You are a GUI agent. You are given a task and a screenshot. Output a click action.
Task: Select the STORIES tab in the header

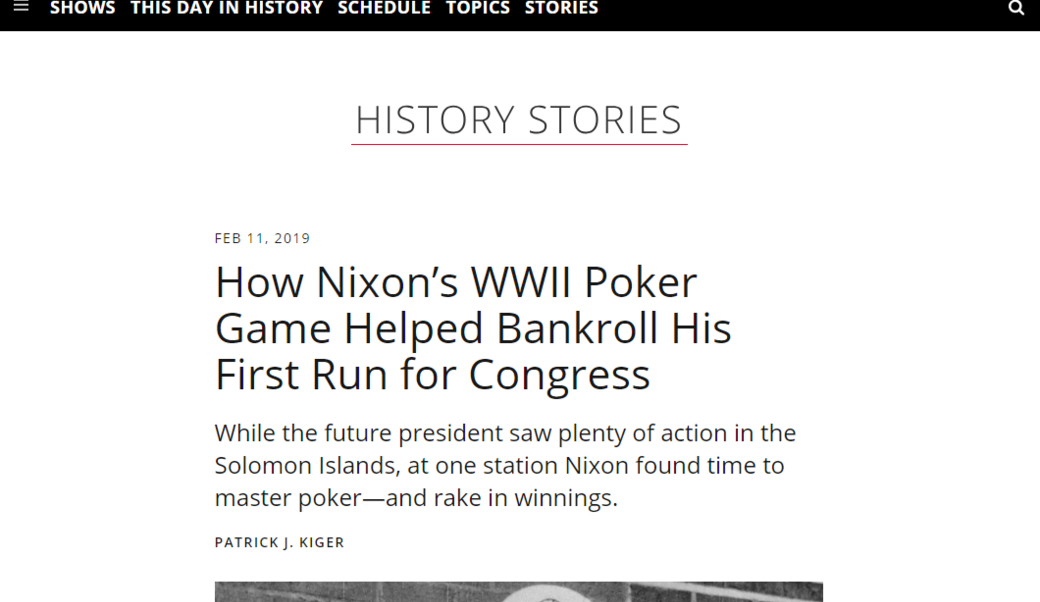(x=561, y=8)
